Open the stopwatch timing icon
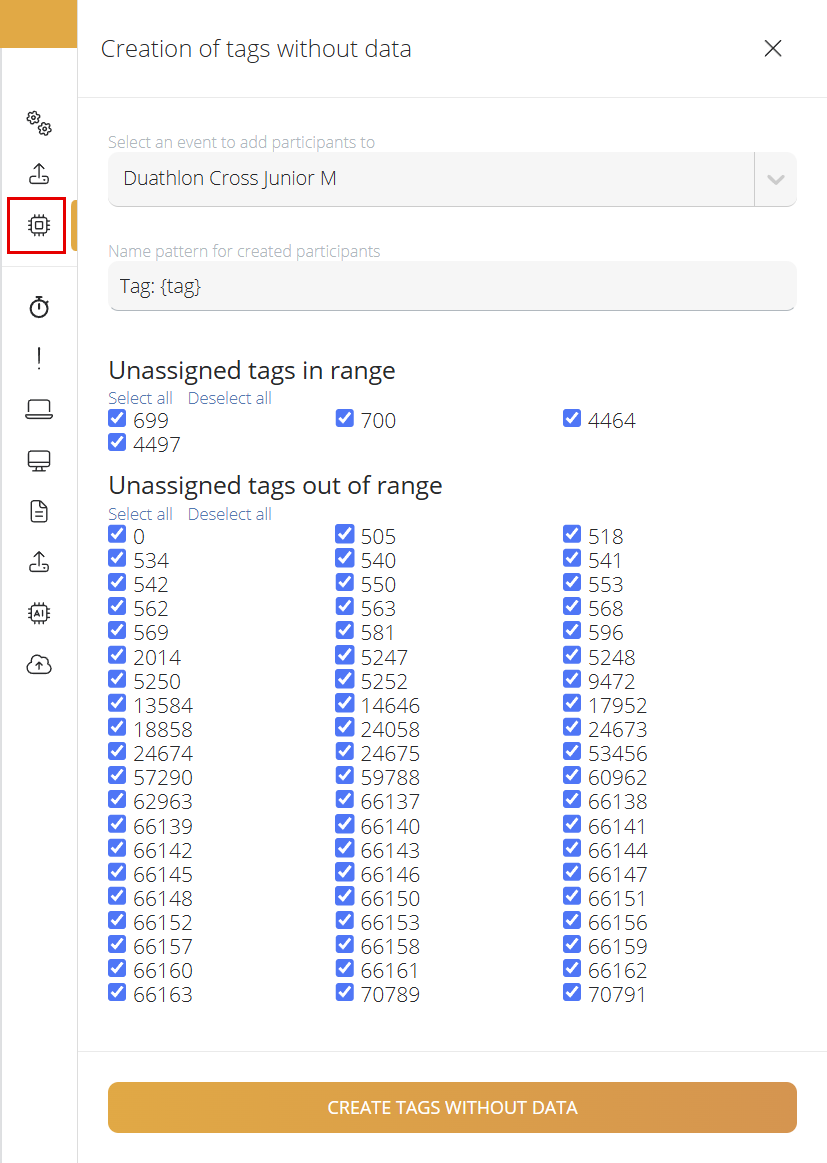 (x=39, y=306)
